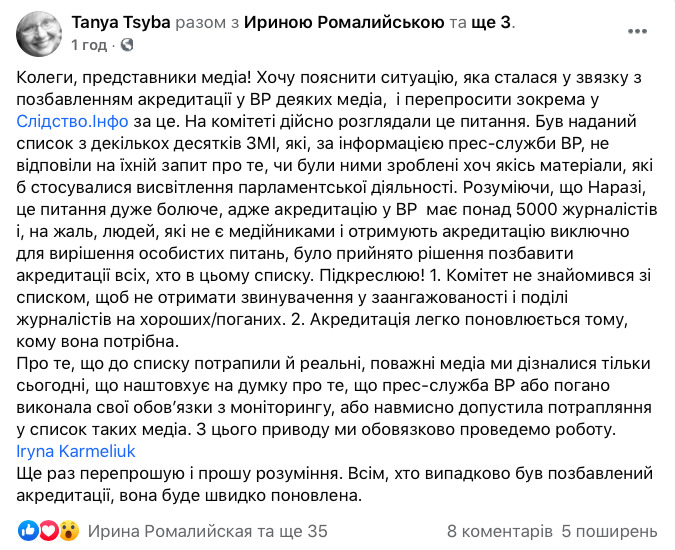The image size is (675, 550).
Task: Expand the 'ще 3' tagged people list
Action: pos(491,22)
